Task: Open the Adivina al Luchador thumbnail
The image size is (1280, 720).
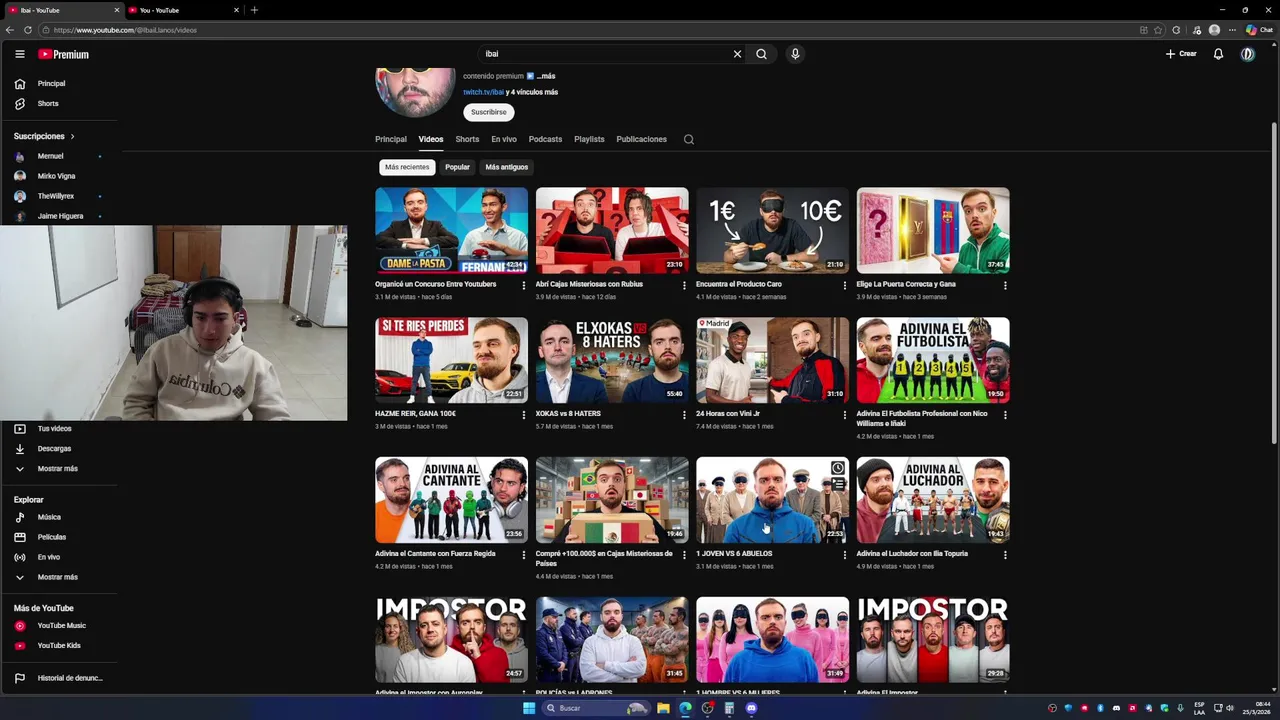Action: tap(933, 499)
